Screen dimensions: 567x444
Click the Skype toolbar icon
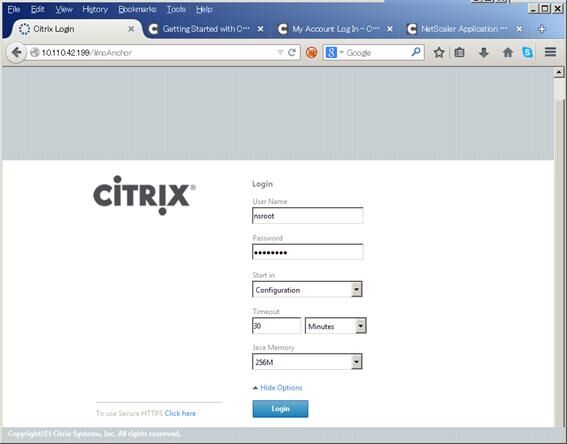527,53
